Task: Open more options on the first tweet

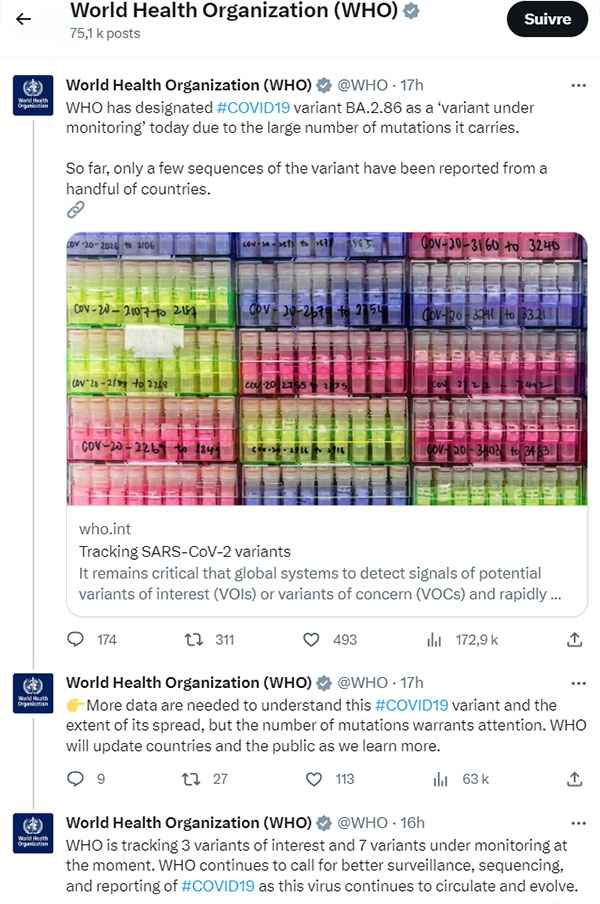Action: tap(578, 85)
